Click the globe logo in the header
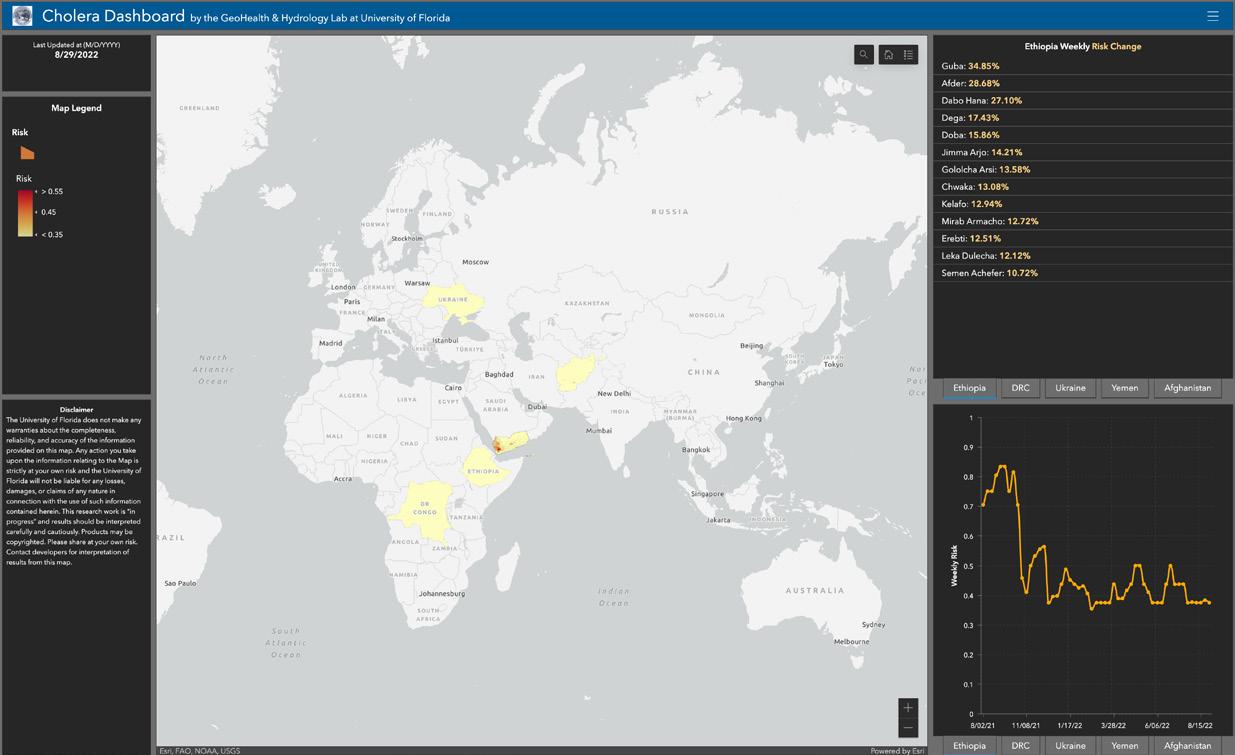This screenshot has width=1235, height=755. pyautogui.click(x=21, y=16)
